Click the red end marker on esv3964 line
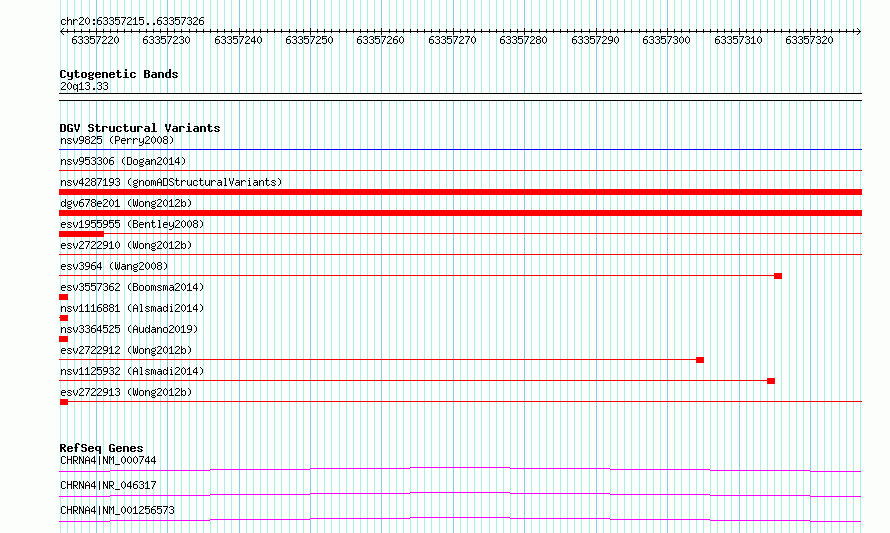Image resolution: width=890 pixels, height=533 pixels. pos(778,276)
